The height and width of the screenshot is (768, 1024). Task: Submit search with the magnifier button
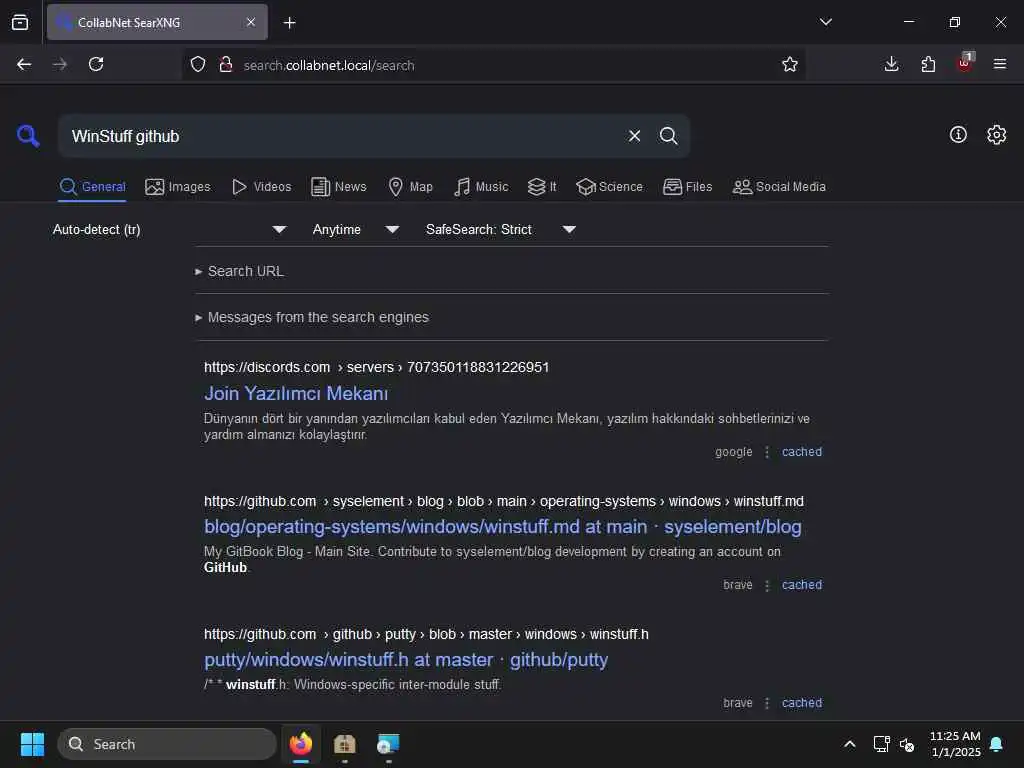coord(668,136)
